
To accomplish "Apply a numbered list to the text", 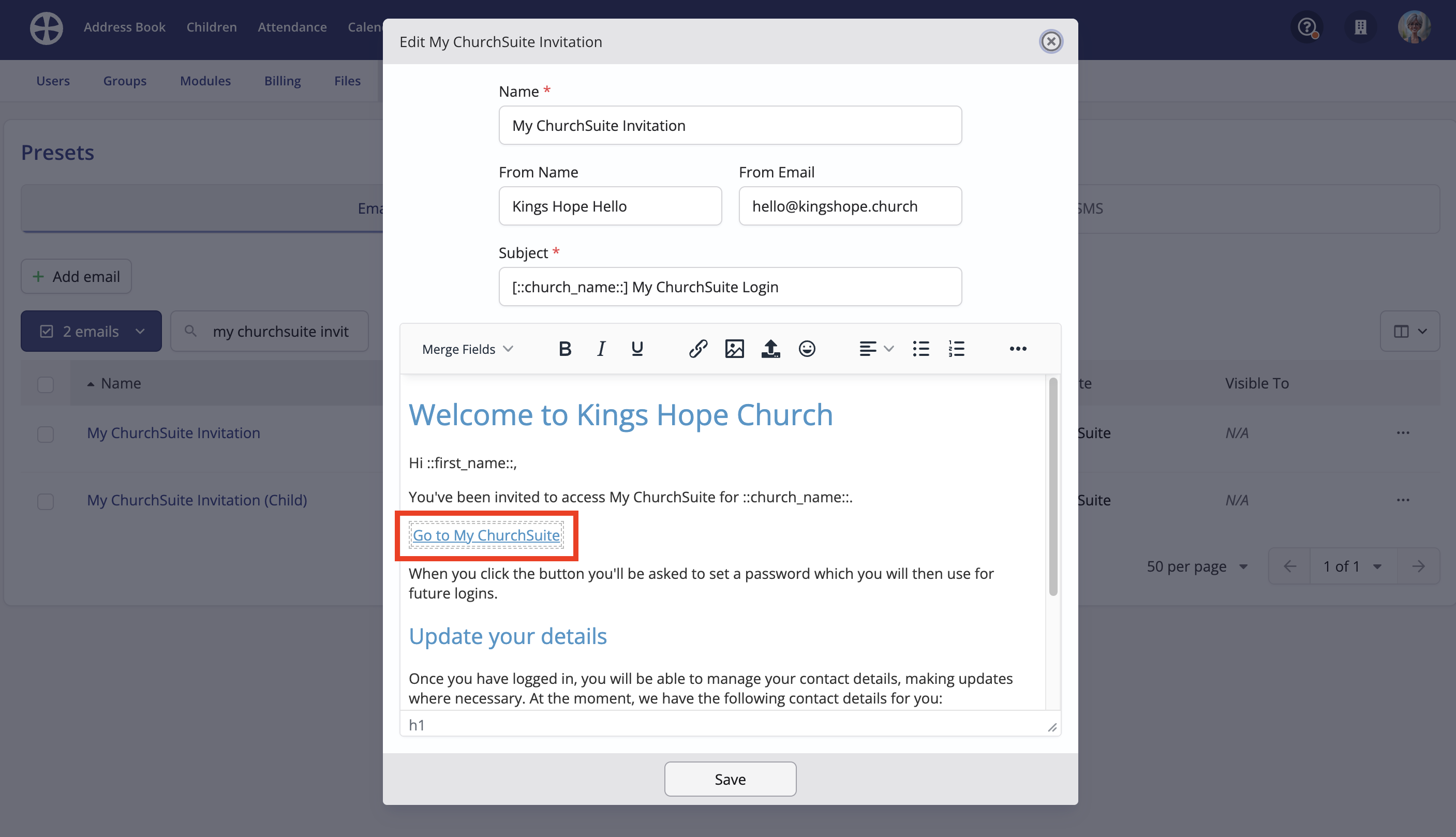I will tap(956, 348).
